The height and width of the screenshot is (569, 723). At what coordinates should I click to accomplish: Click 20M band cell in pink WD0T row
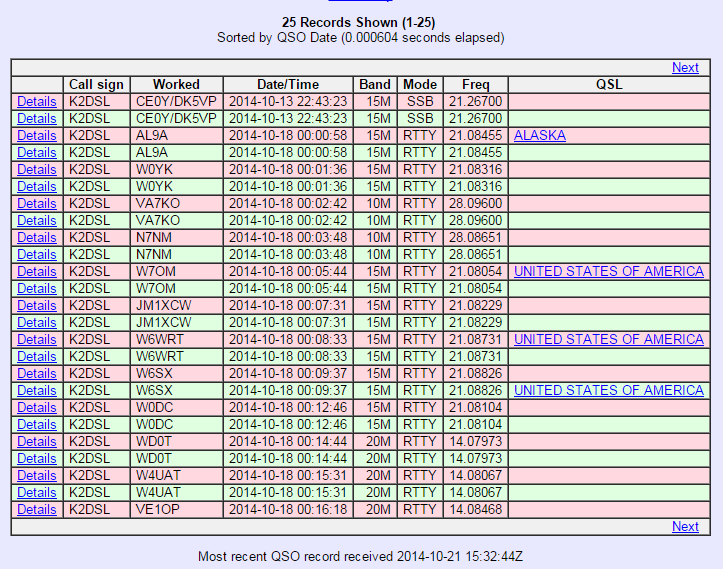[x=375, y=442]
